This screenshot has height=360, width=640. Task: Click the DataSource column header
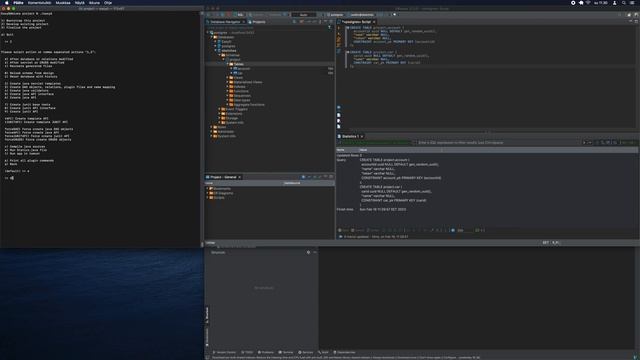292,183
